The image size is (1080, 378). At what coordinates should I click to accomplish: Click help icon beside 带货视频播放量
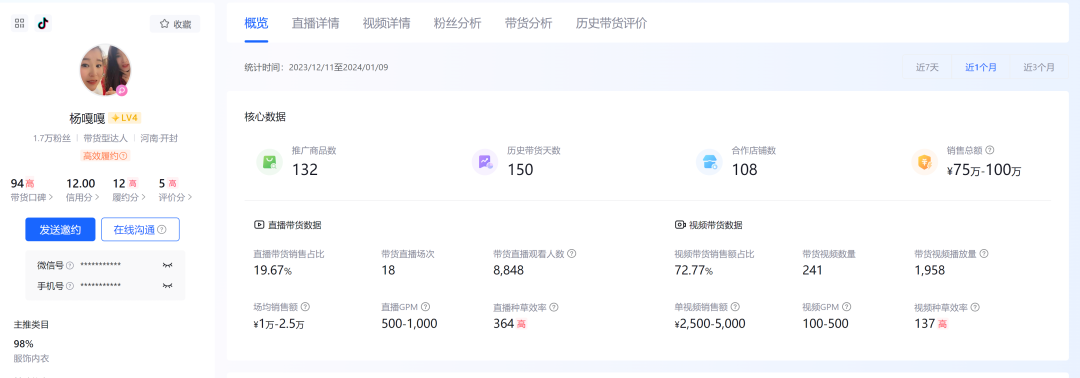pos(984,253)
